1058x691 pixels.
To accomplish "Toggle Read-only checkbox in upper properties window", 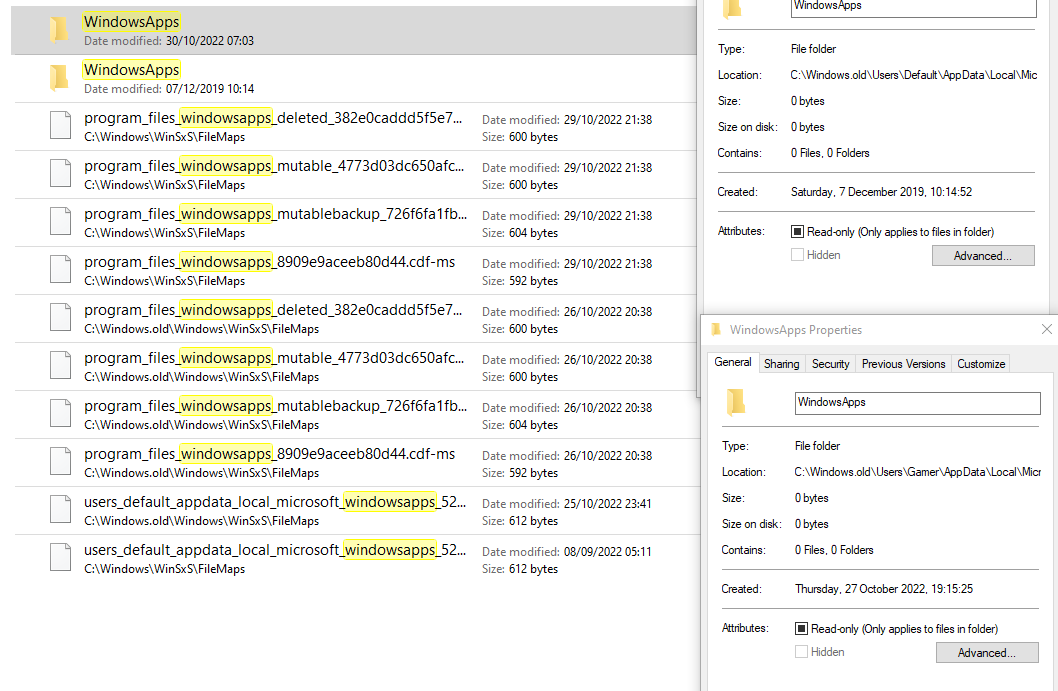I will click(798, 231).
